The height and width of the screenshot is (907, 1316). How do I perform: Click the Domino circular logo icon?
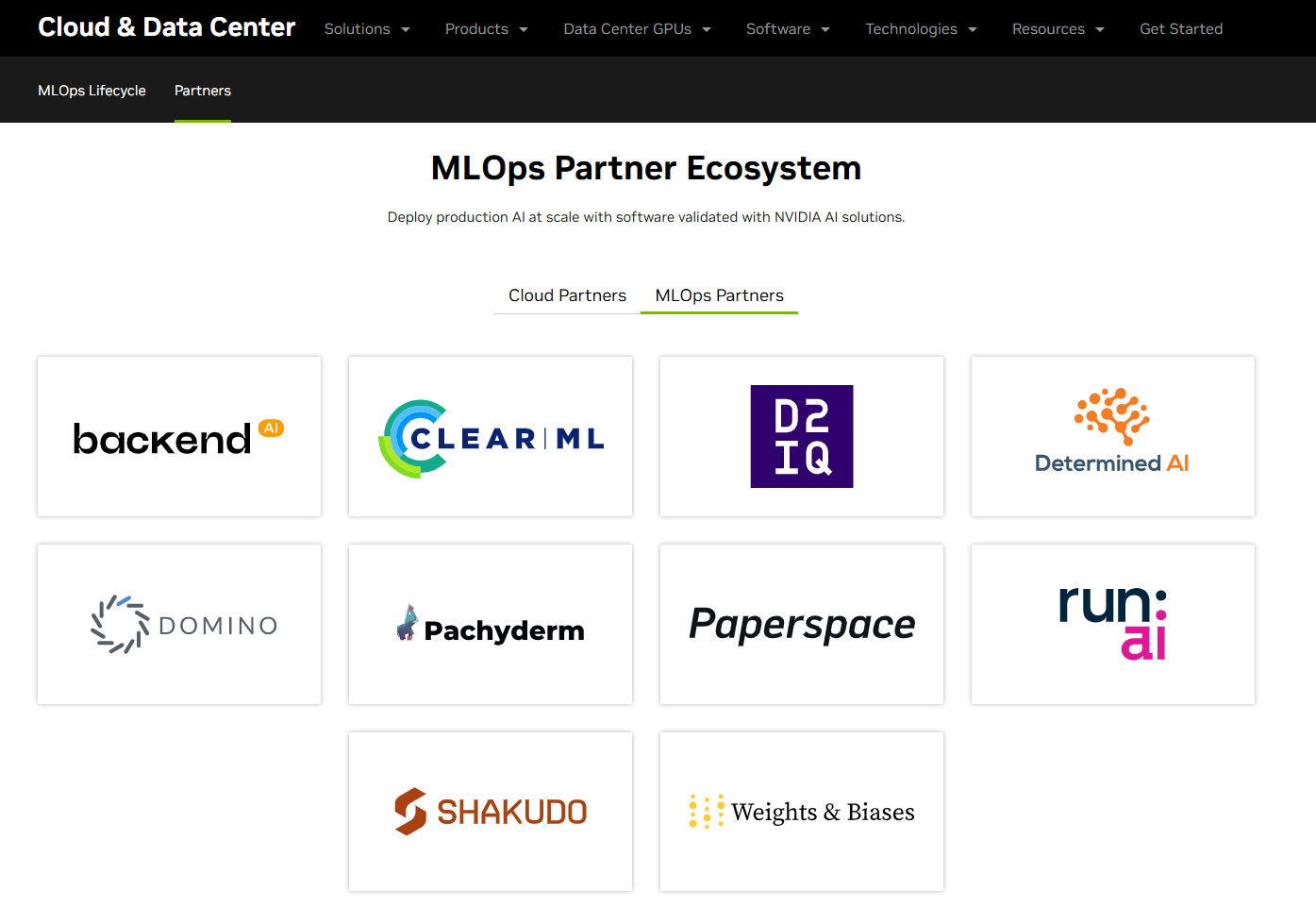(x=120, y=625)
